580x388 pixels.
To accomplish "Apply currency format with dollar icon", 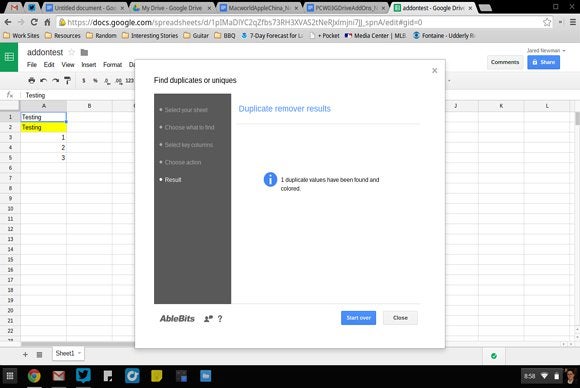I will click(x=84, y=80).
